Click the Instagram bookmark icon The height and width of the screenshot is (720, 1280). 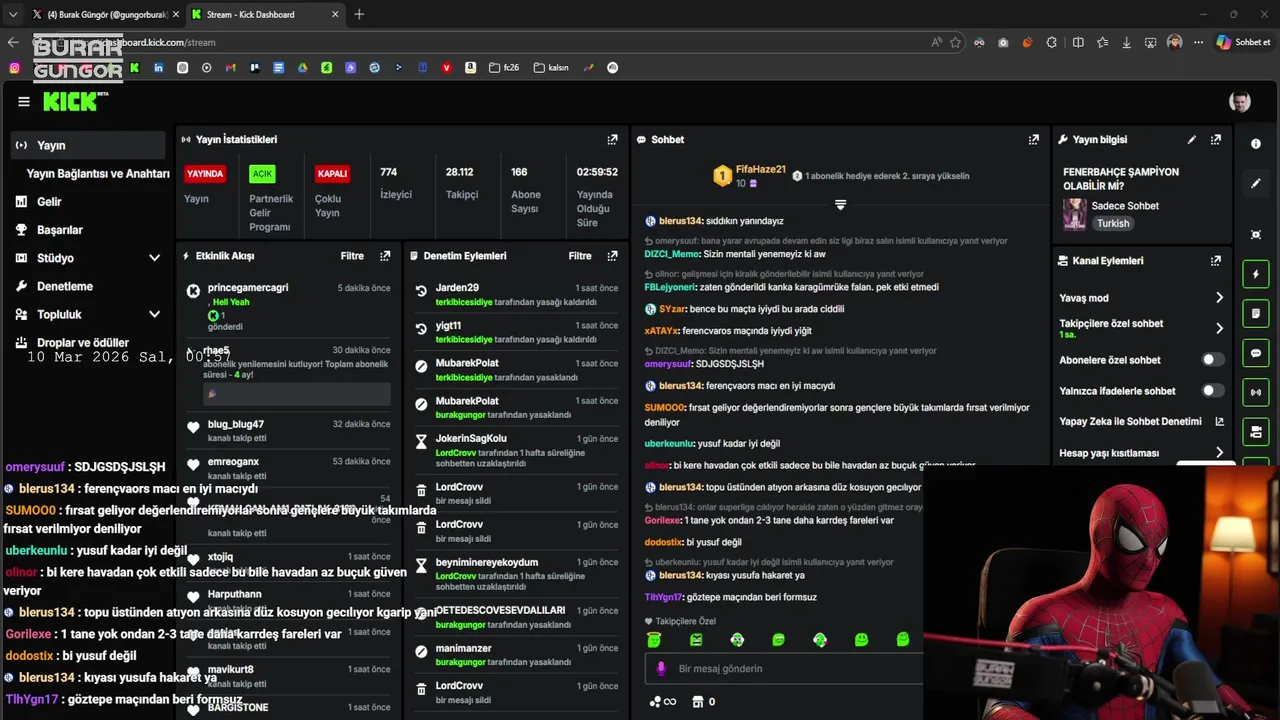[14, 68]
